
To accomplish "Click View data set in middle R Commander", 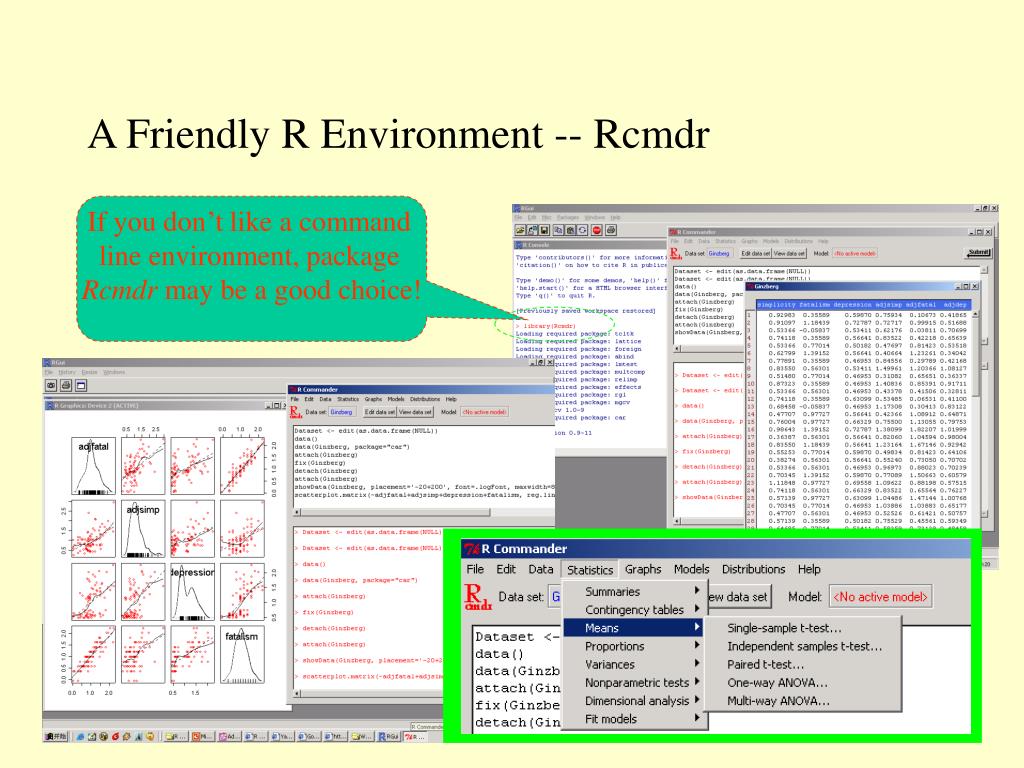I will coord(415,412).
